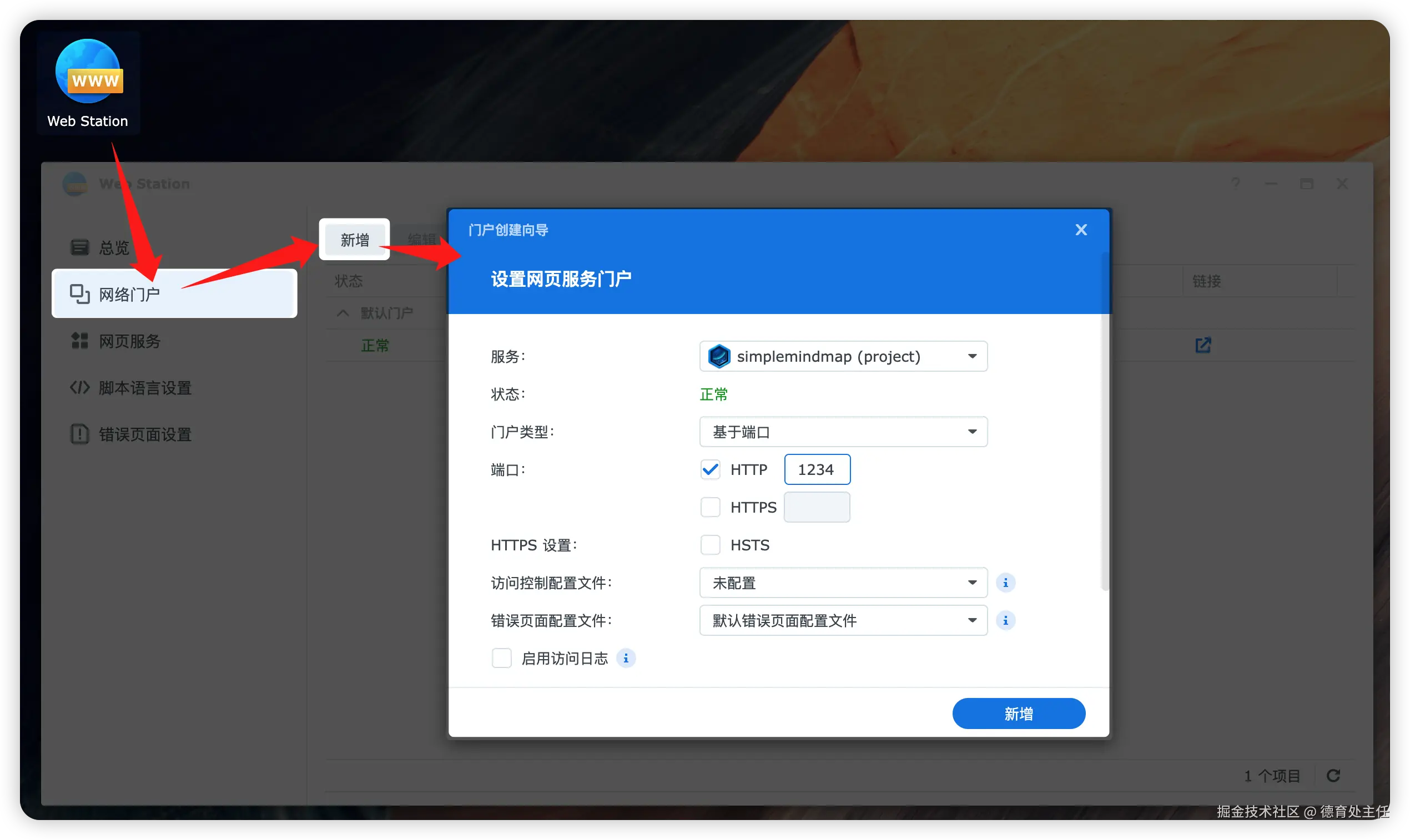Click the info icon next to enable access log

626,659
